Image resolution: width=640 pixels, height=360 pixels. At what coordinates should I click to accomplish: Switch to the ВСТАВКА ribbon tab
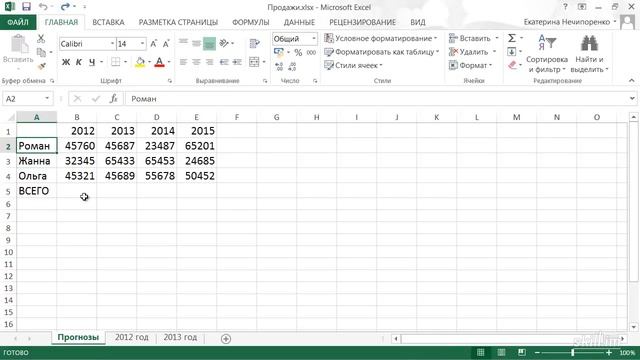[x=108, y=22]
